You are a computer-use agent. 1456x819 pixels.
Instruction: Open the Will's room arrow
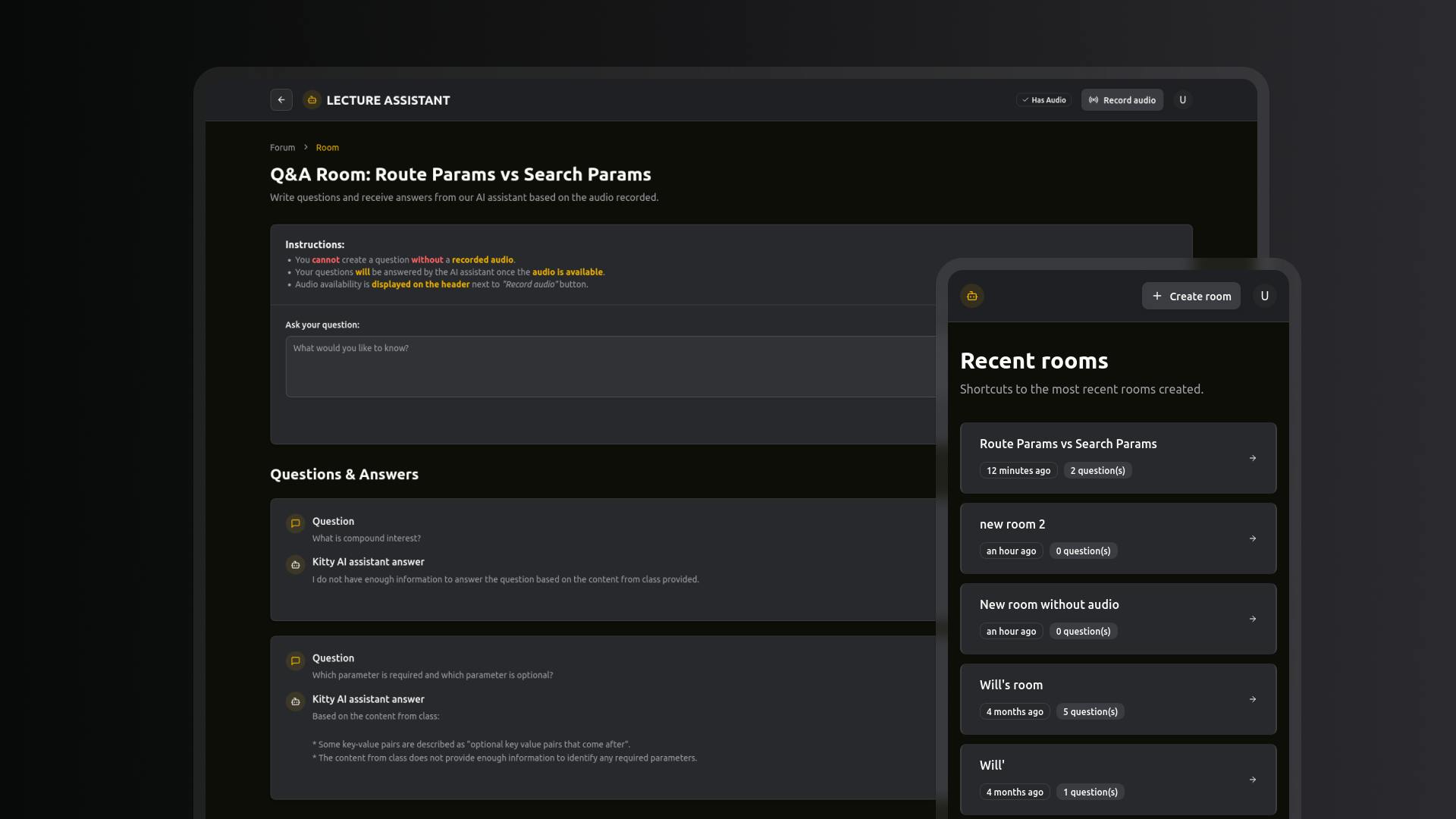(1253, 699)
